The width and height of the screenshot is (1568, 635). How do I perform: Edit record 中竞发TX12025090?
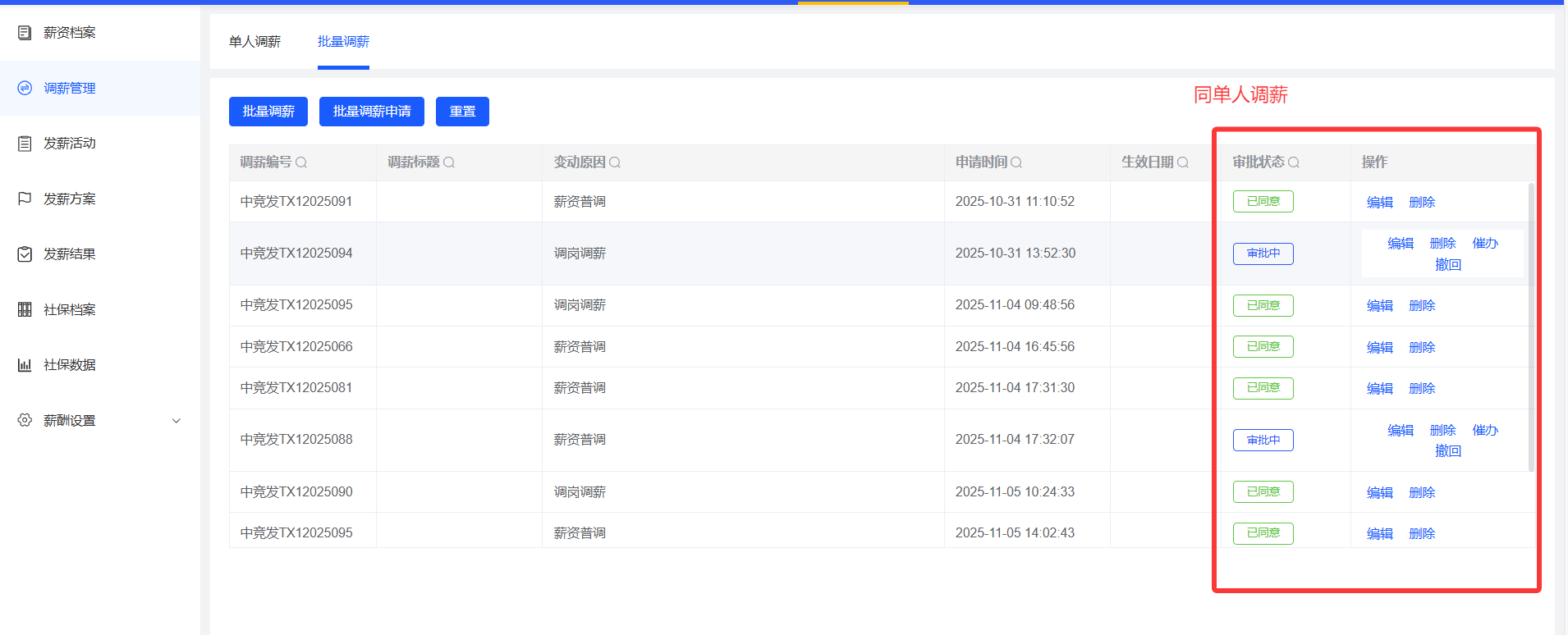click(1380, 493)
